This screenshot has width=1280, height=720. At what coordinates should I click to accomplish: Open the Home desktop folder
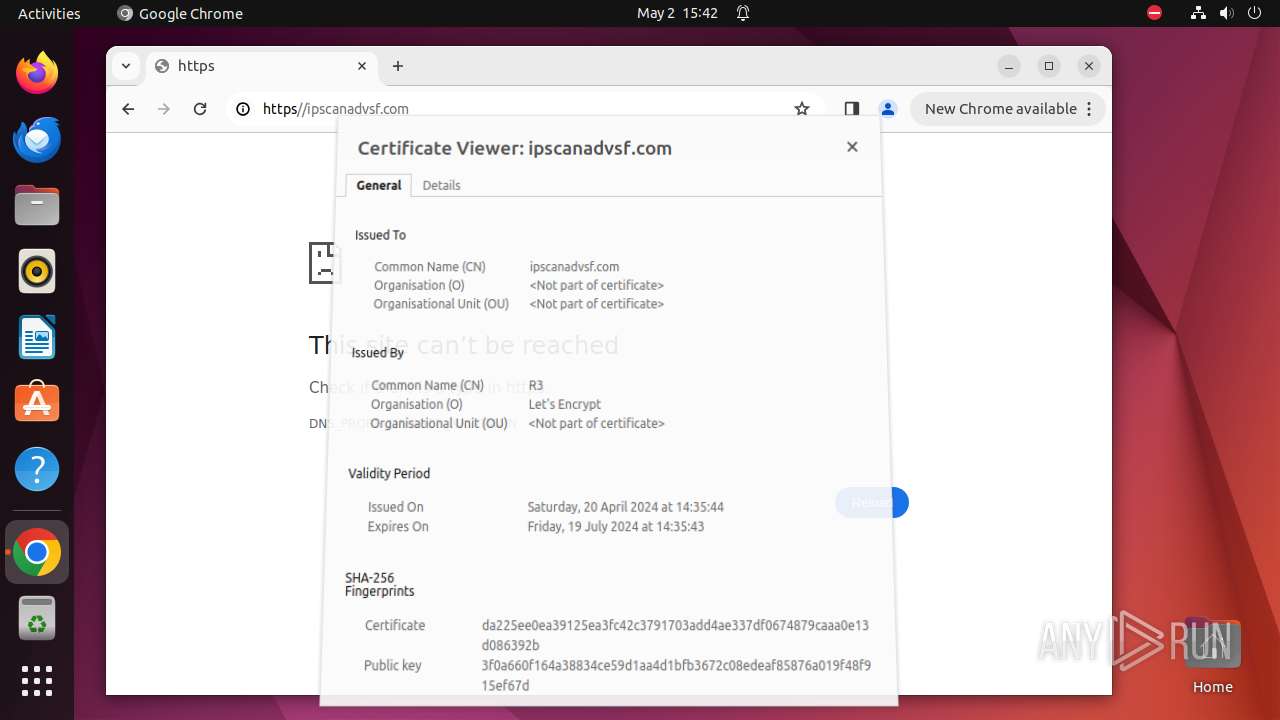tap(1212, 657)
